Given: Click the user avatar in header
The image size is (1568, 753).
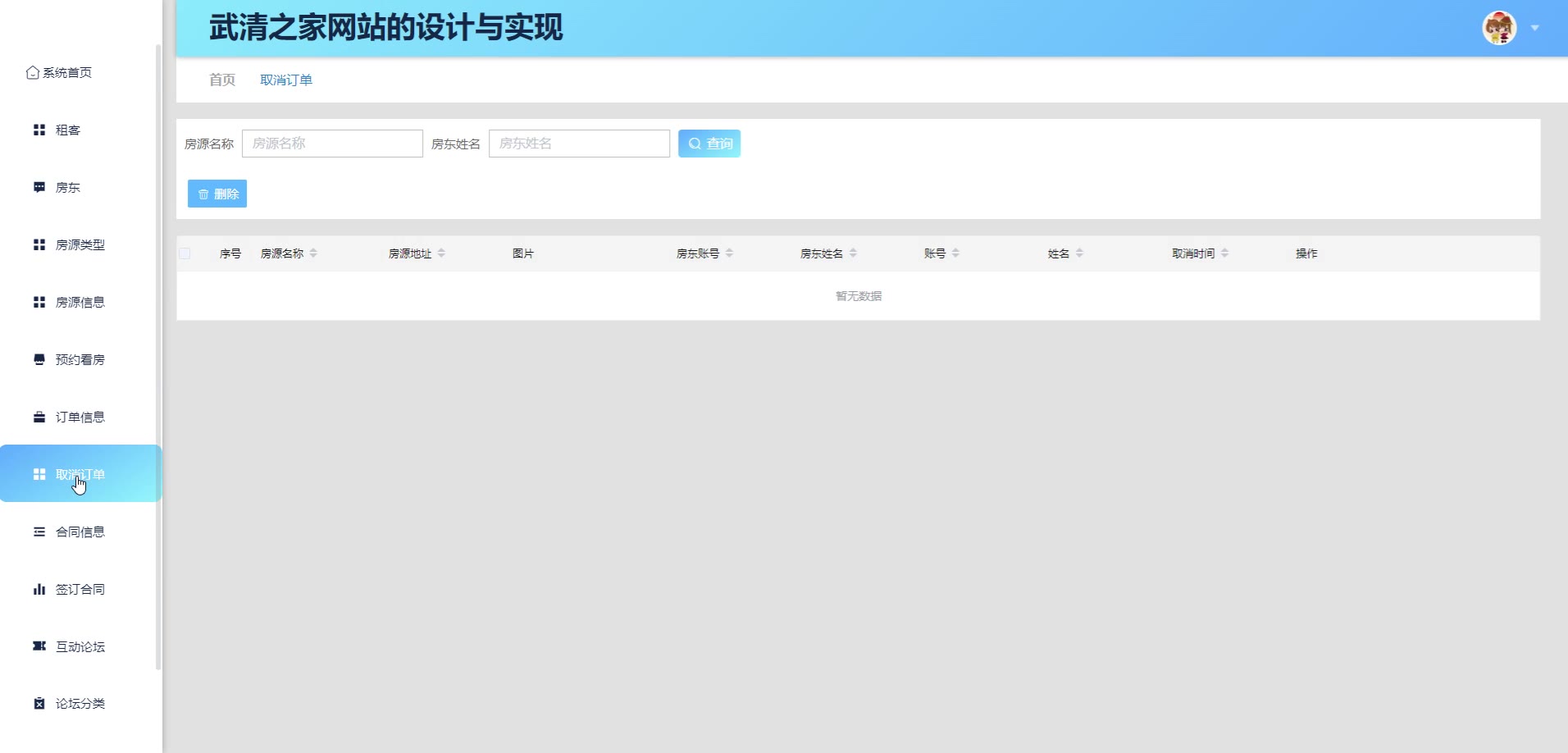Looking at the screenshot, I should 1498,28.
